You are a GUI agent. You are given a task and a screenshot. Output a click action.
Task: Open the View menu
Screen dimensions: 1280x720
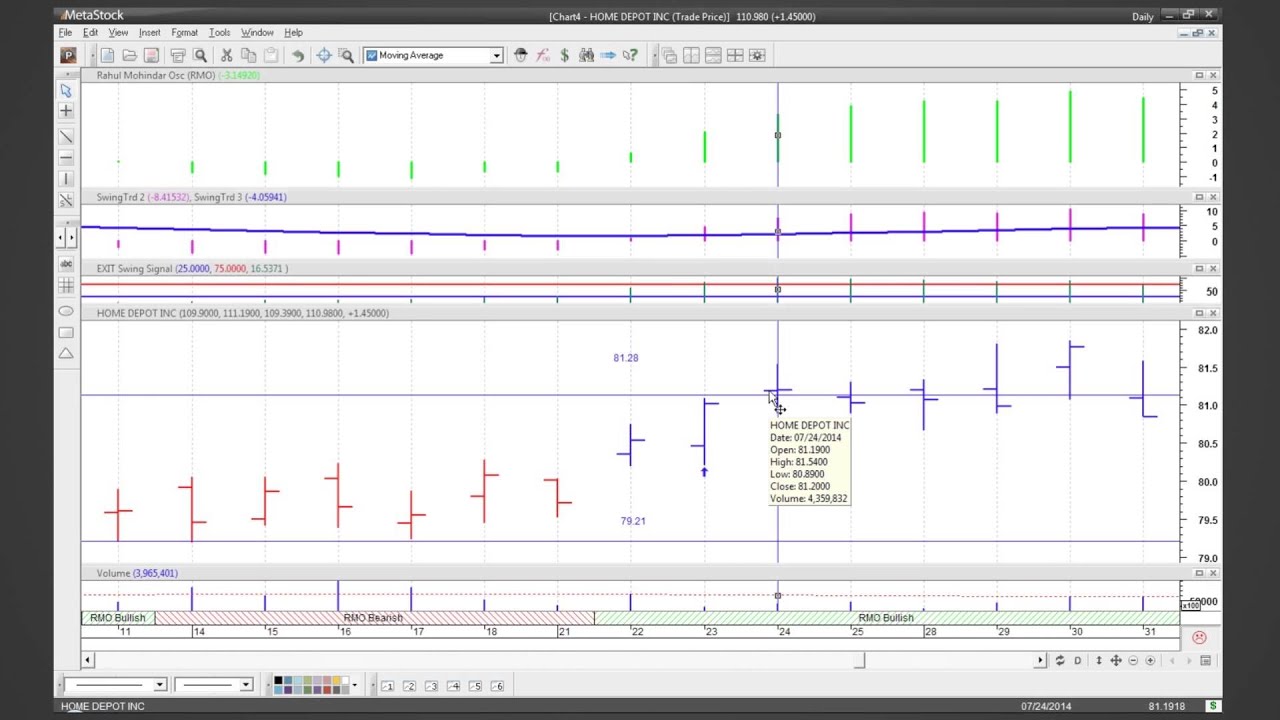click(118, 33)
